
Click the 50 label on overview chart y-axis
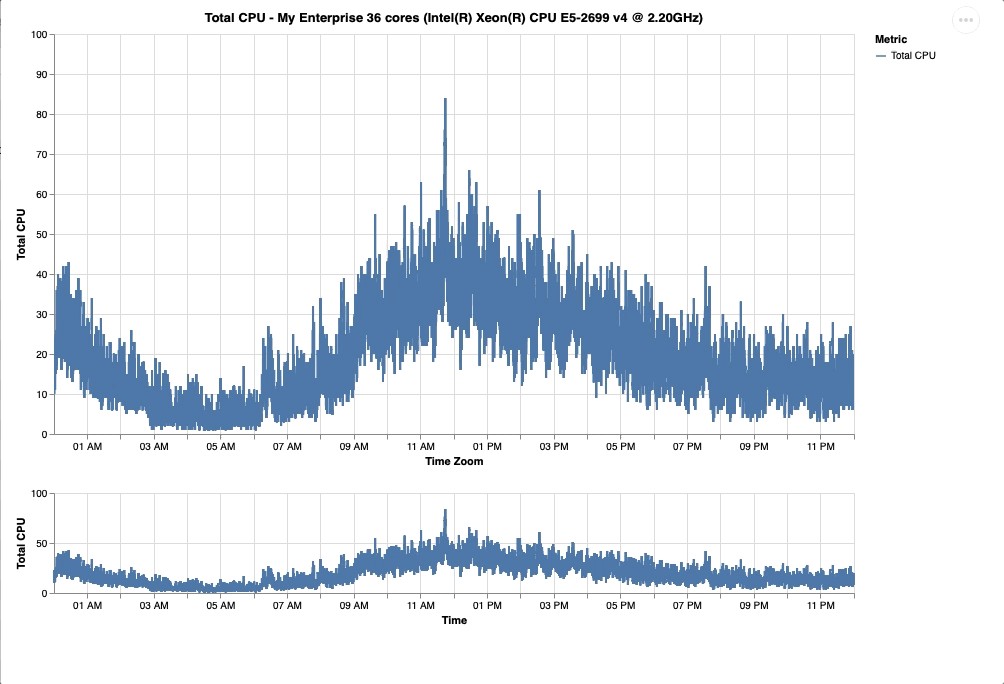tap(41, 543)
